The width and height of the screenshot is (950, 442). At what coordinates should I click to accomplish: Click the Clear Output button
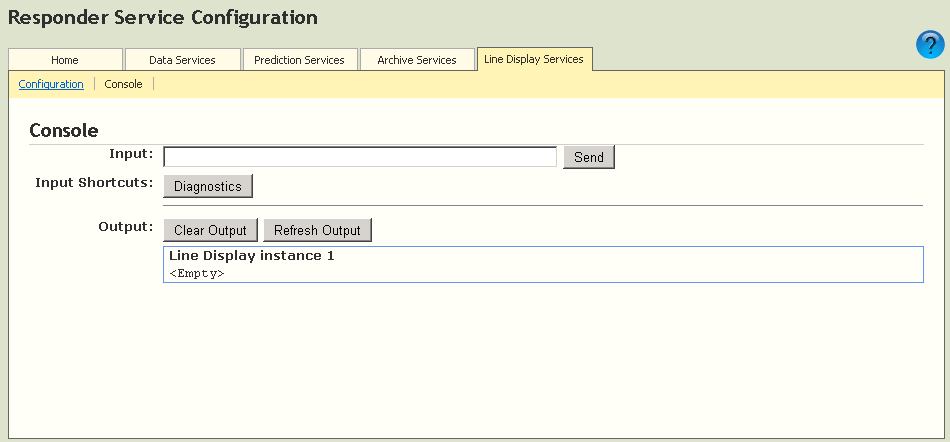210,230
